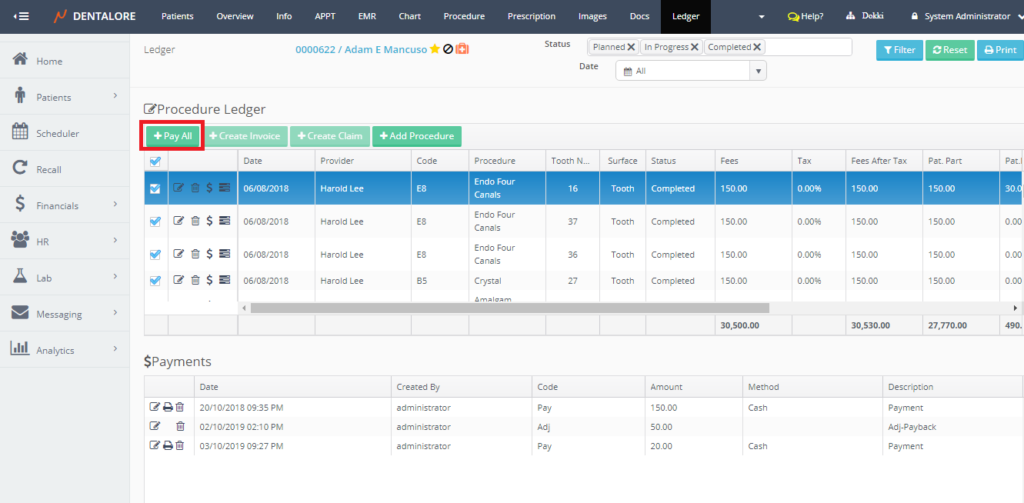Open the Chart tab
The height and width of the screenshot is (503, 1024).
click(409, 16)
